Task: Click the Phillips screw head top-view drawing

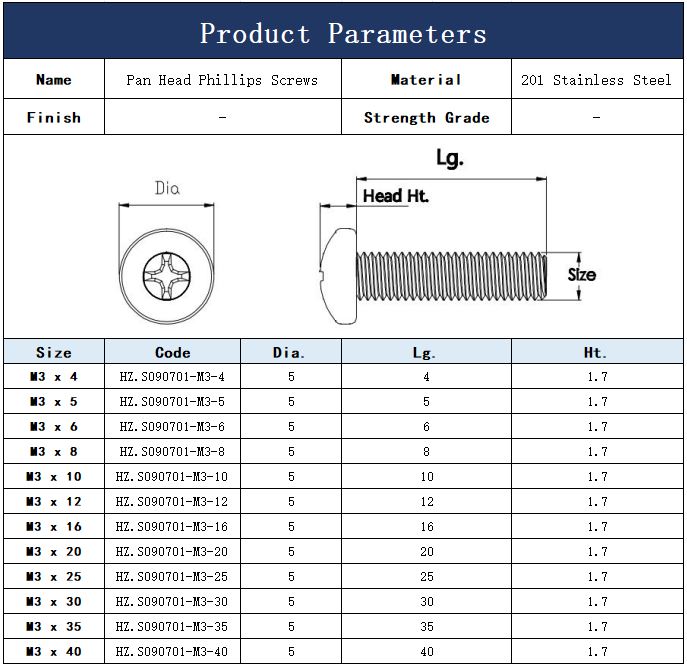Action: (168, 274)
